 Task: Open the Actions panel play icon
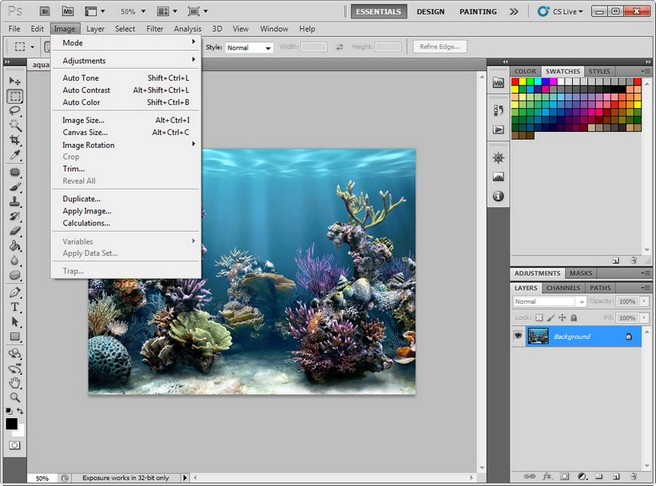pos(498,130)
